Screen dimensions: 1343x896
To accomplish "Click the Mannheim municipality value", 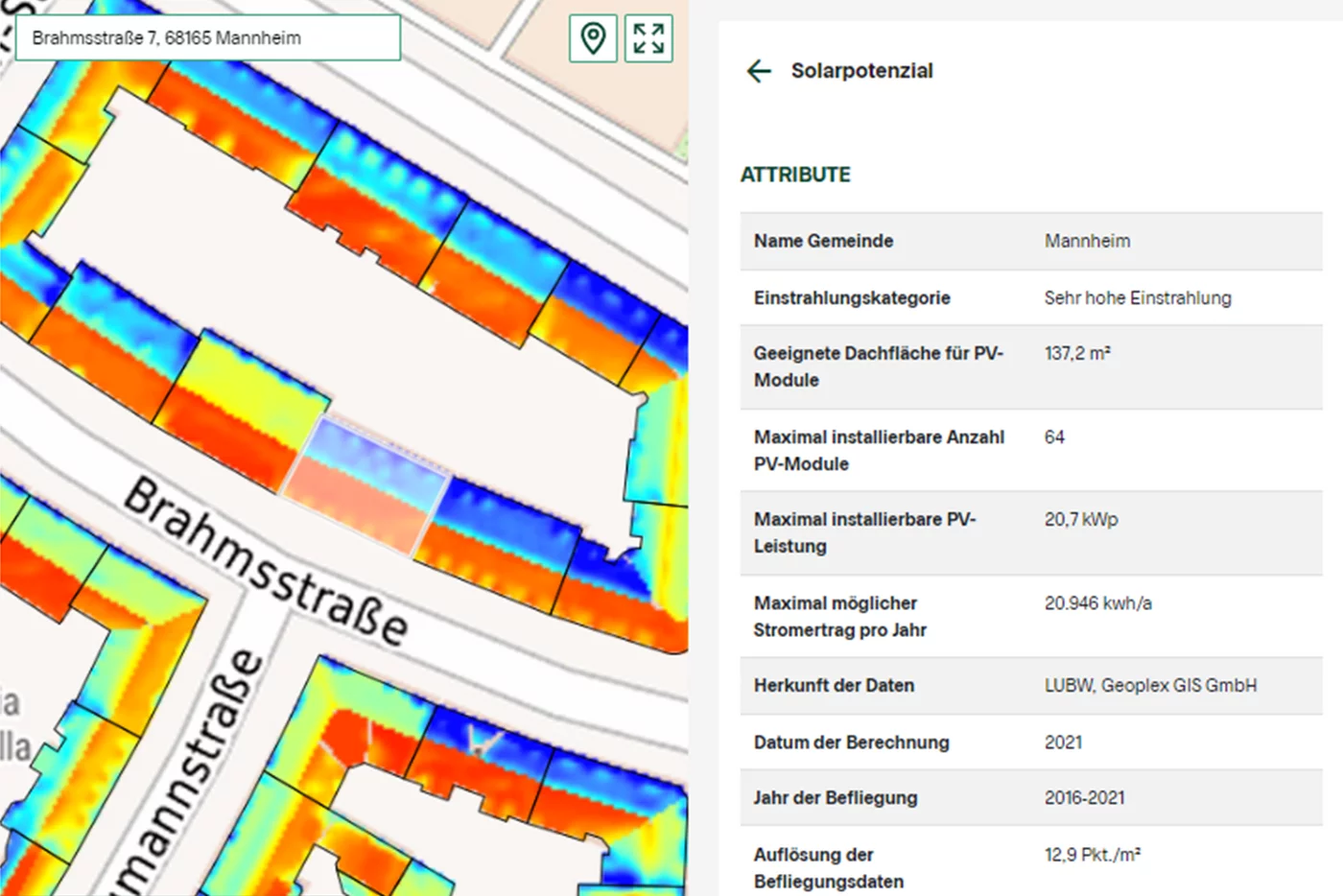I will 1087,241.
